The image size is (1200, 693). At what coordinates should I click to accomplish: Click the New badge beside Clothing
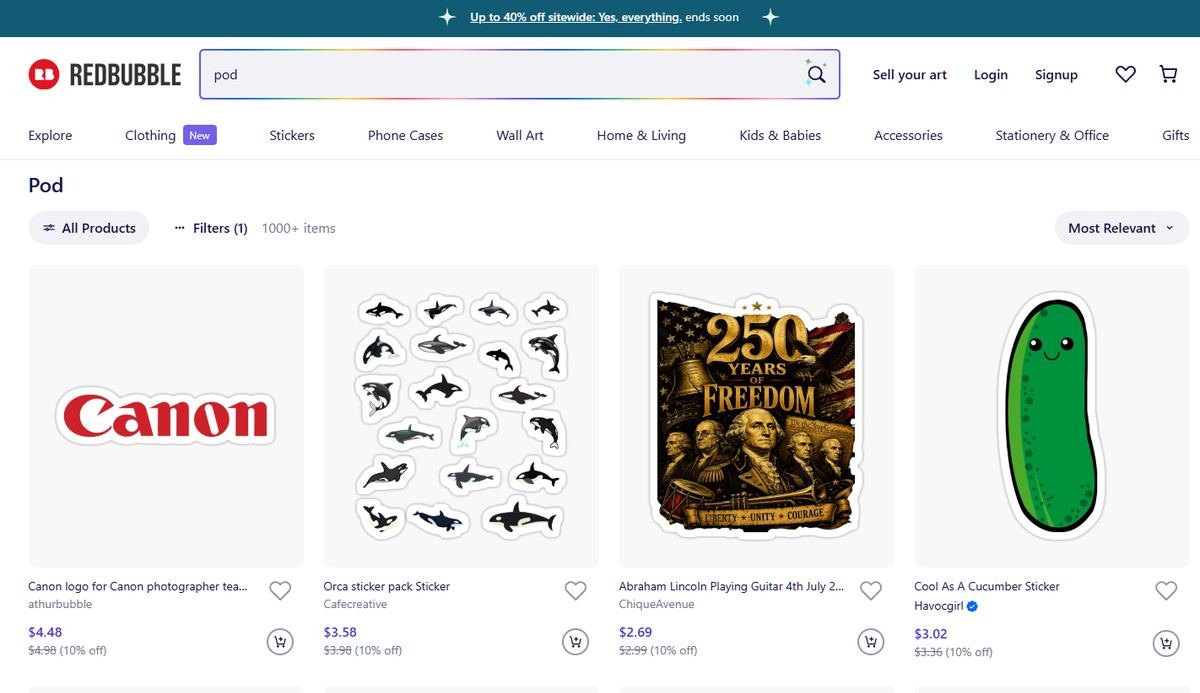coord(200,135)
